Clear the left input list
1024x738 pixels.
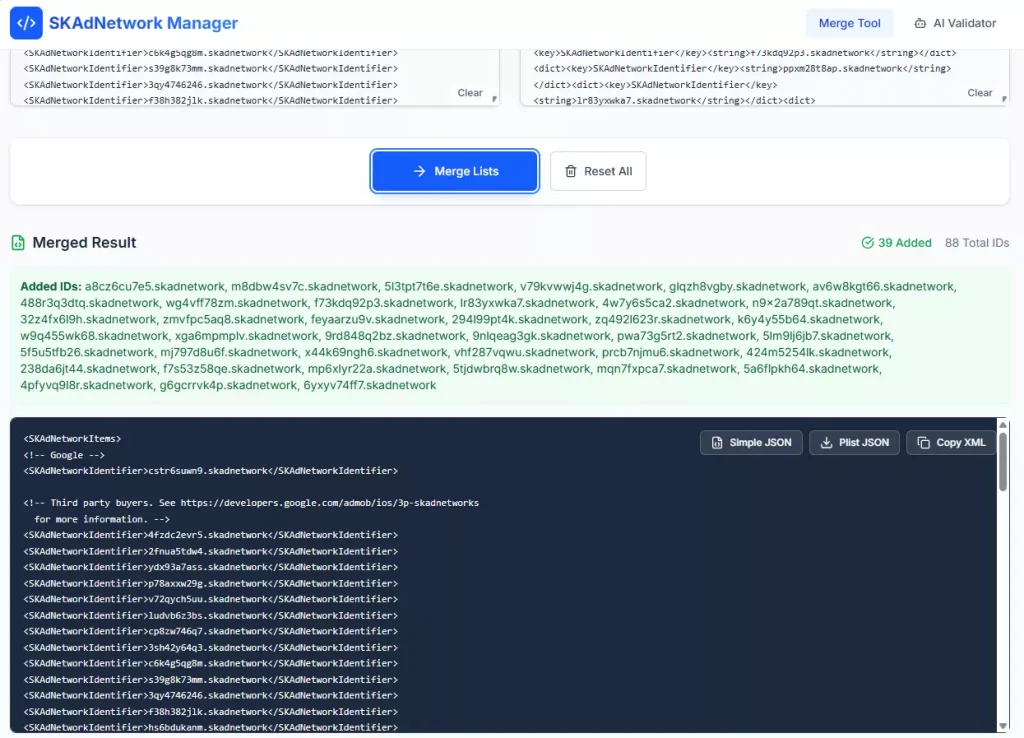[x=470, y=93]
